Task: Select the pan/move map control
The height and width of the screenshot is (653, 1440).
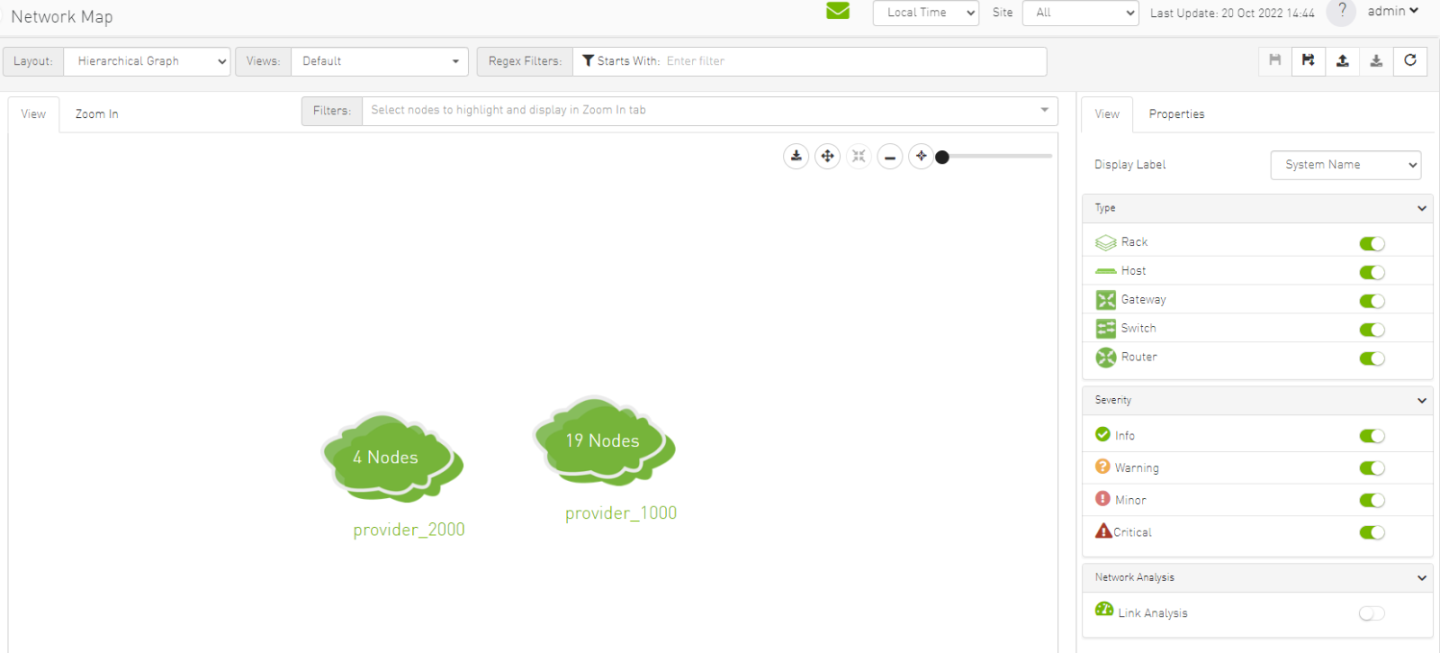Action: [827, 156]
